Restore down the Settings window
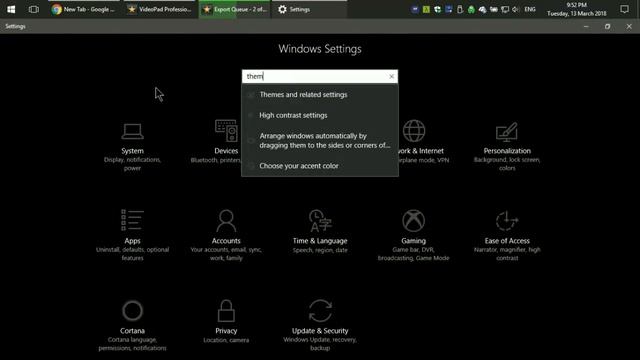This screenshot has height=360, width=640. (x=607, y=27)
